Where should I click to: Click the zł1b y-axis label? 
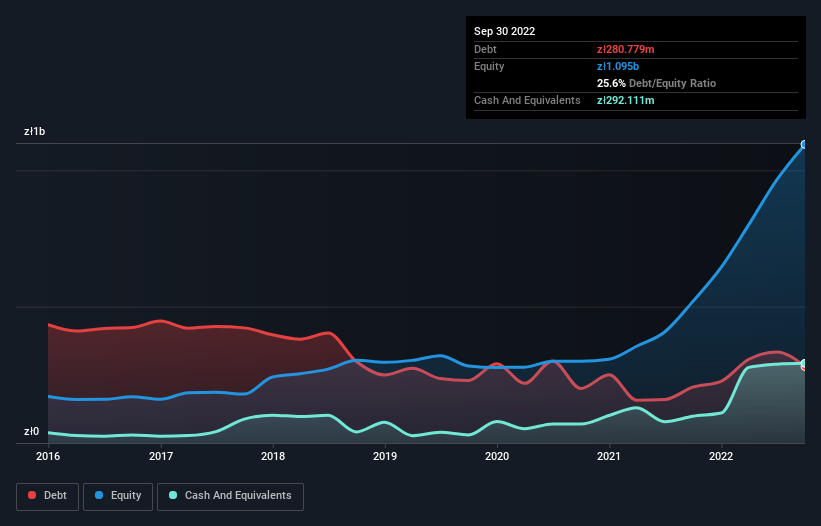tap(35, 131)
